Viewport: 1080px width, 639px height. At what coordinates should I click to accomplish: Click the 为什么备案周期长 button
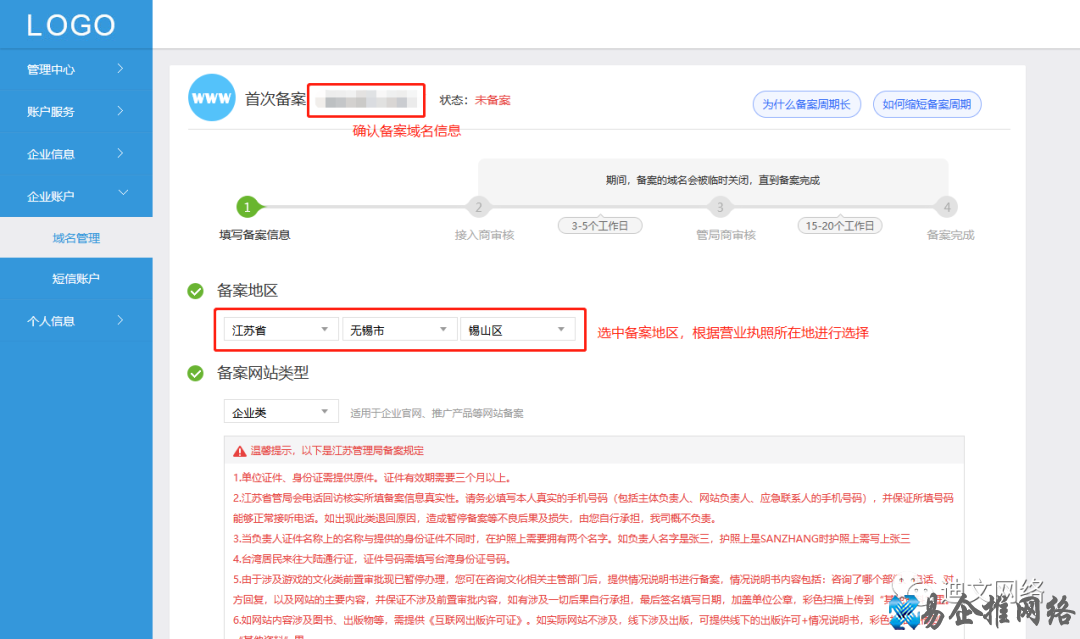(806, 103)
